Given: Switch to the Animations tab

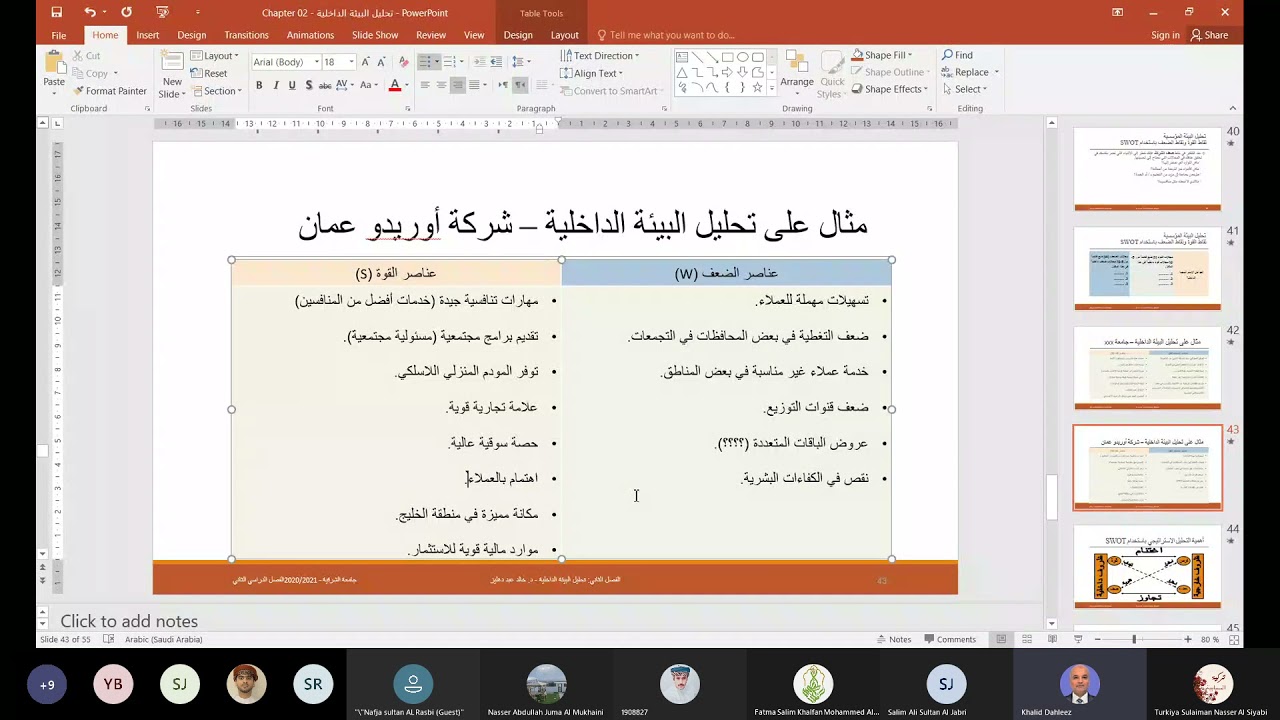Looking at the screenshot, I should click(x=310, y=35).
